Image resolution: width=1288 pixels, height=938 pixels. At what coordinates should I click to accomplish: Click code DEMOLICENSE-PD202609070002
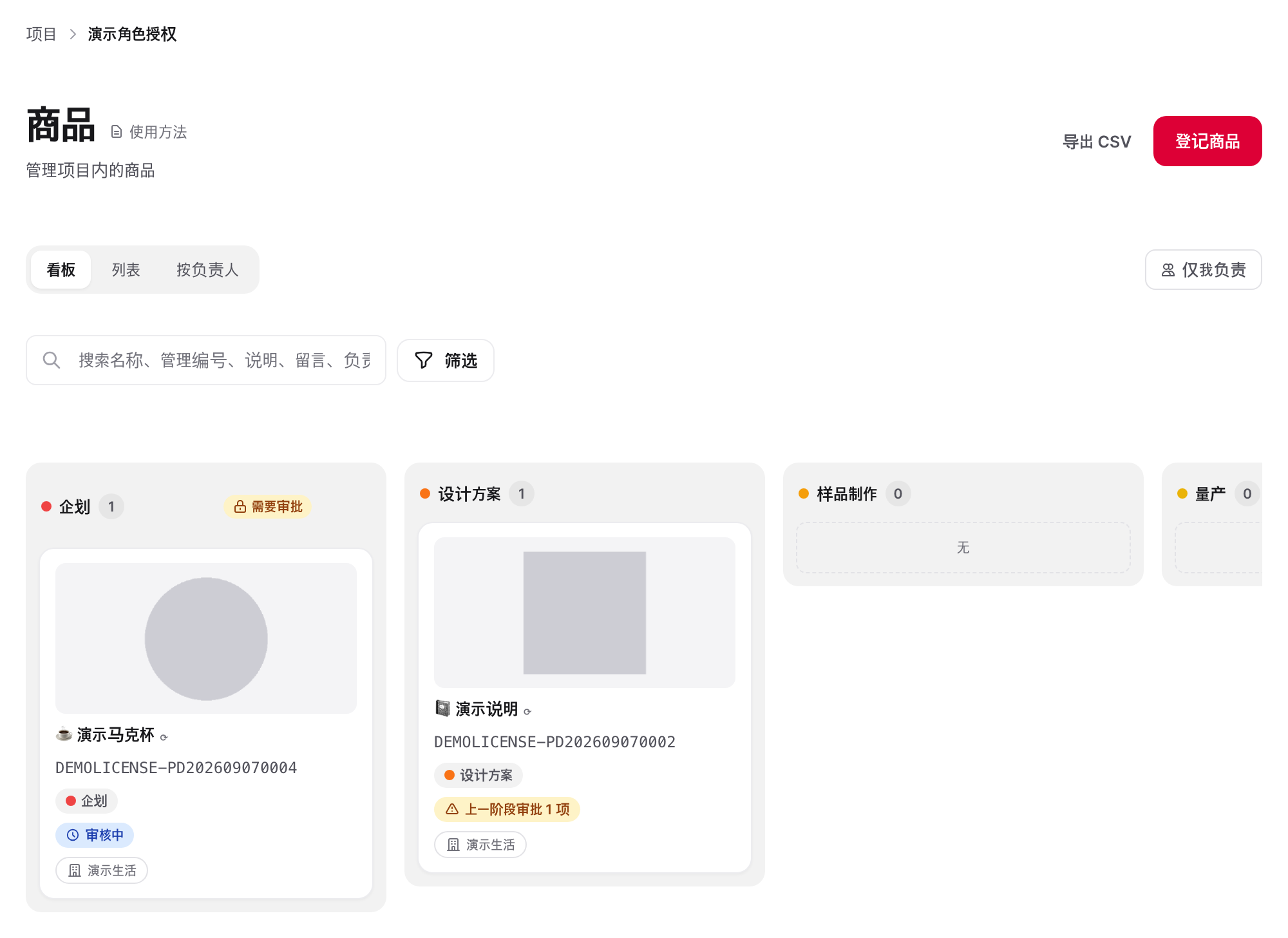coord(555,742)
